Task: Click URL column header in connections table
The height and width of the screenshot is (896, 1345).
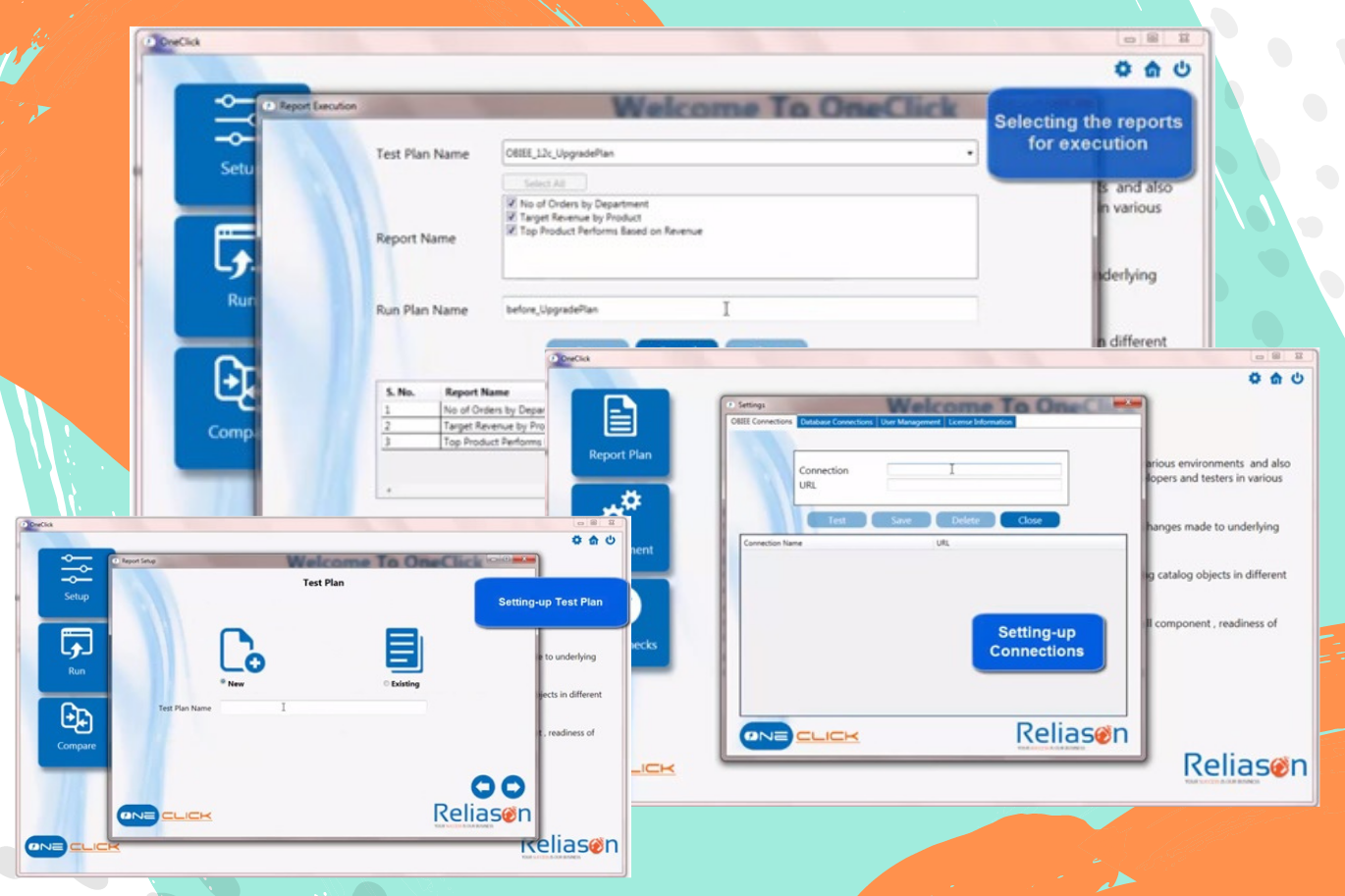Action: coord(942,543)
